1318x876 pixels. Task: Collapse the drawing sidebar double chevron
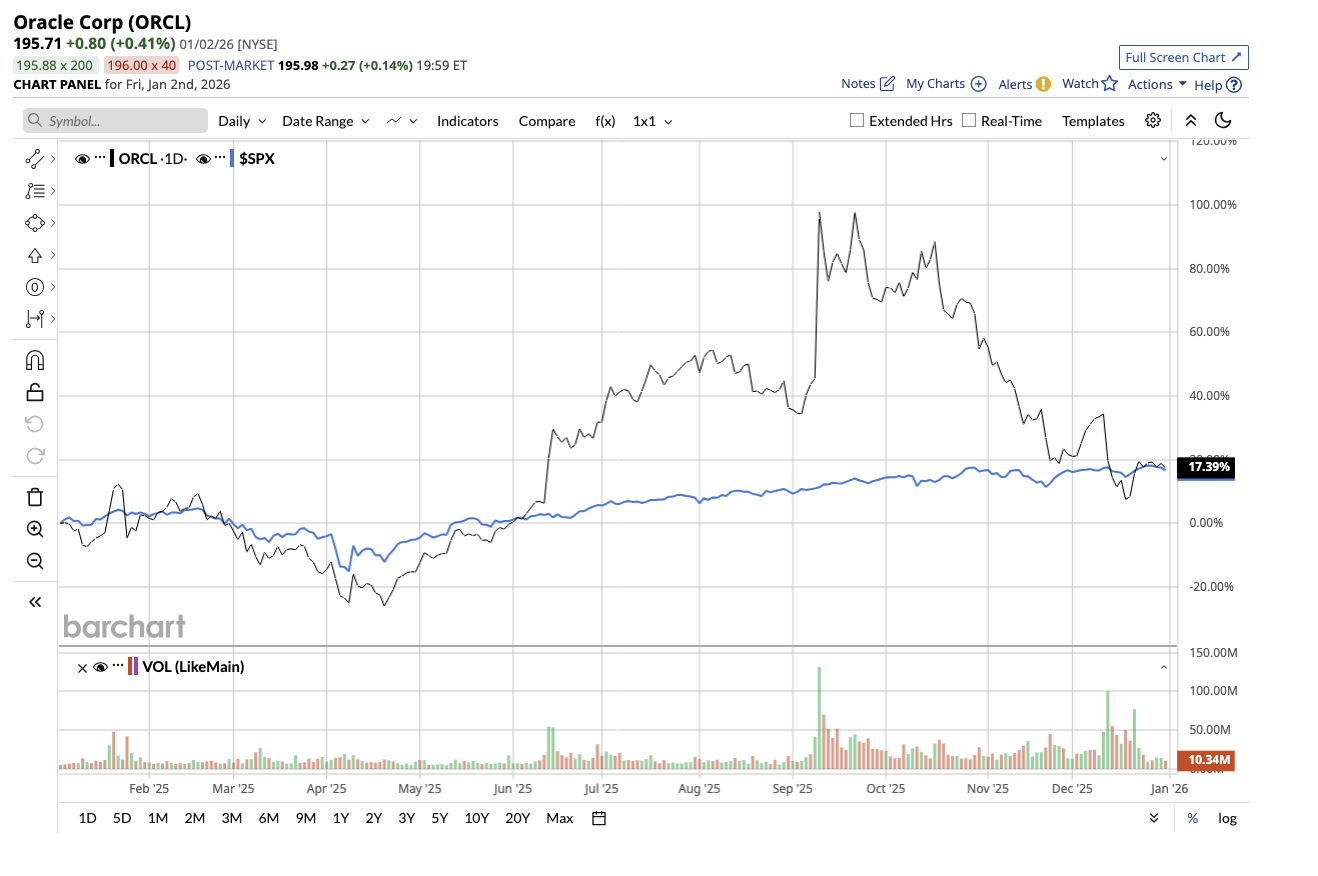[x=35, y=602]
